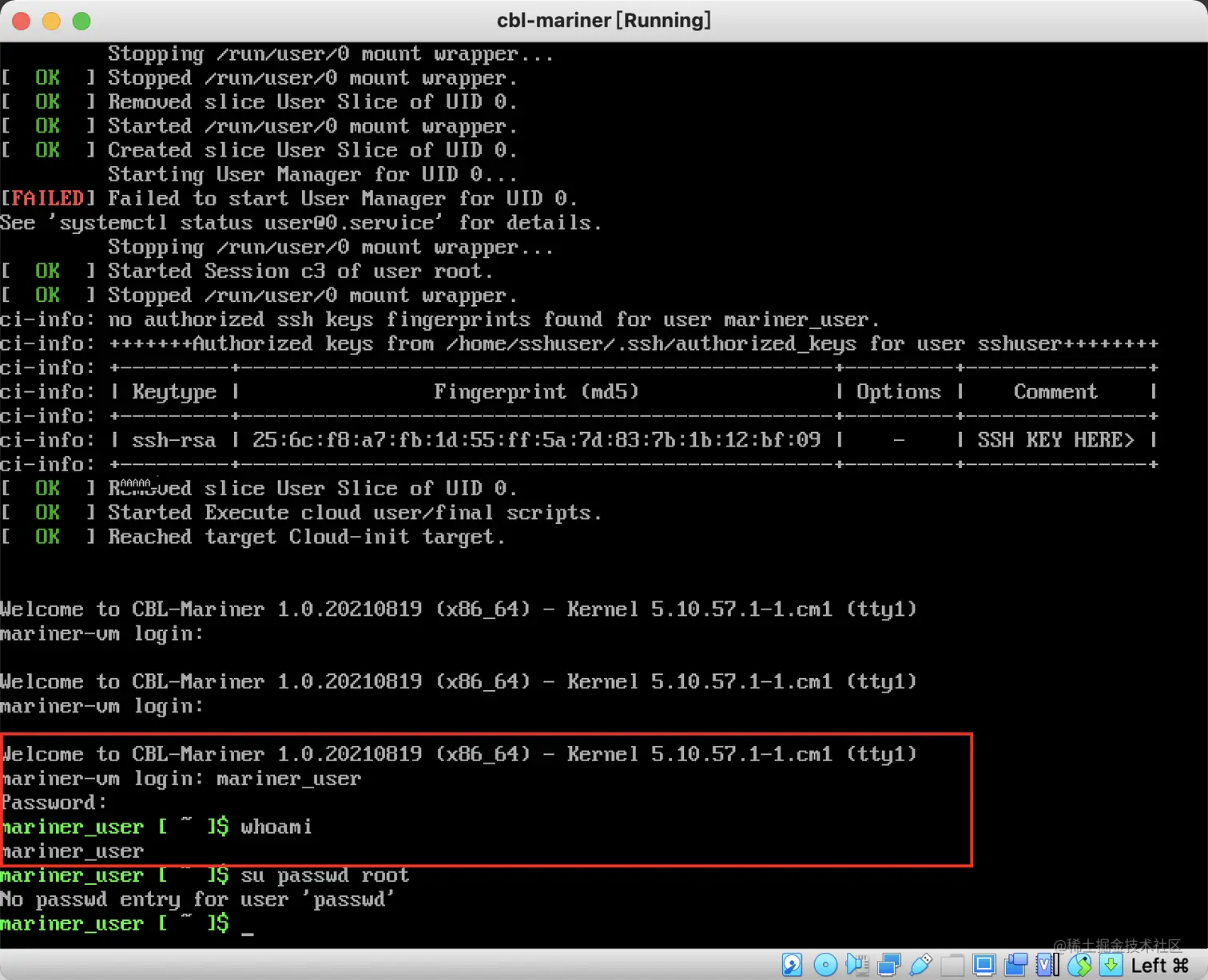Click 'Reached target Cloud-init target.' line
Viewport: 1208px width, 980px height.
(307, 537)
